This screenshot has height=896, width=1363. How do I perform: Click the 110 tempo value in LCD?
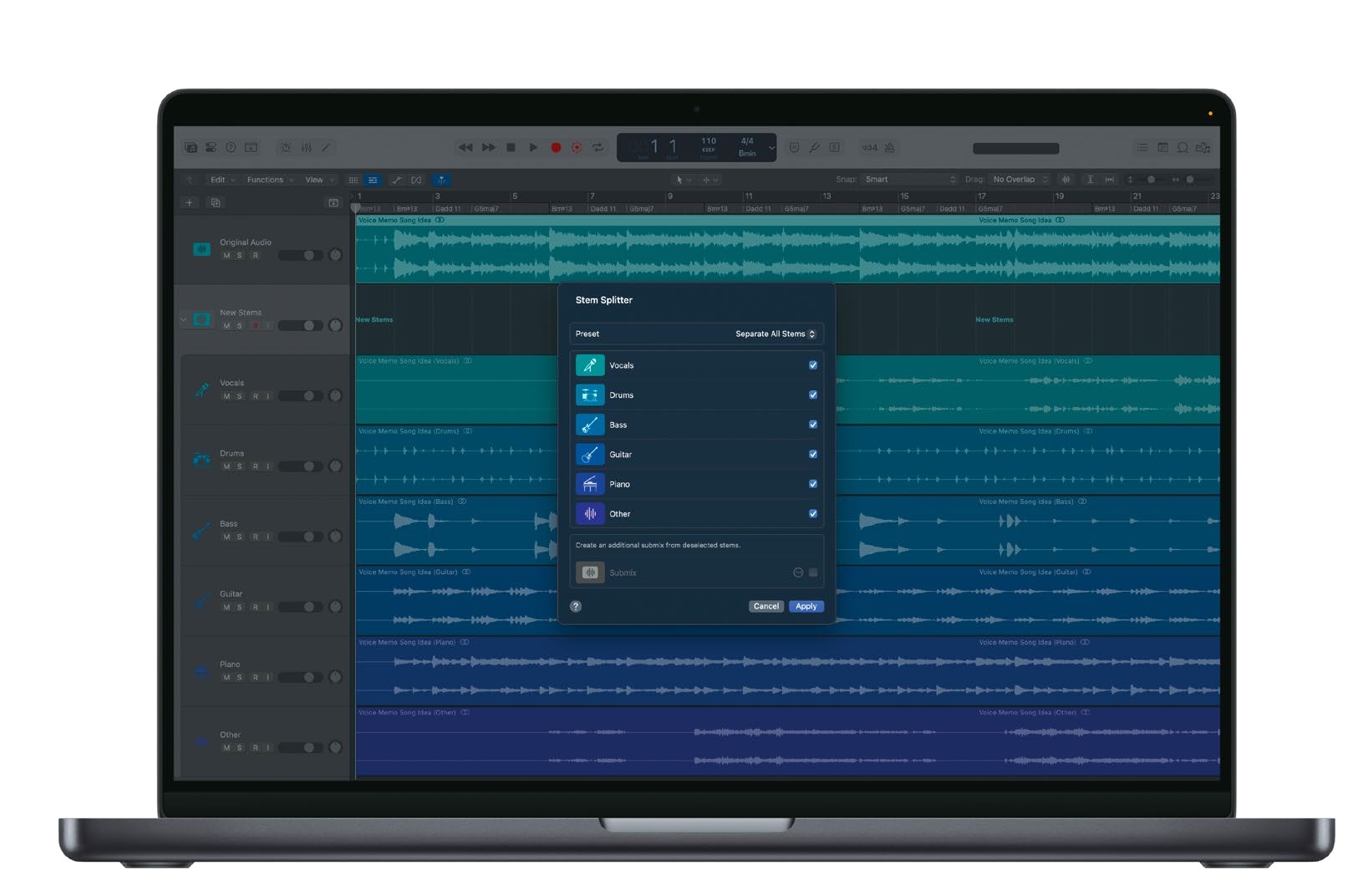coord(709,141)
